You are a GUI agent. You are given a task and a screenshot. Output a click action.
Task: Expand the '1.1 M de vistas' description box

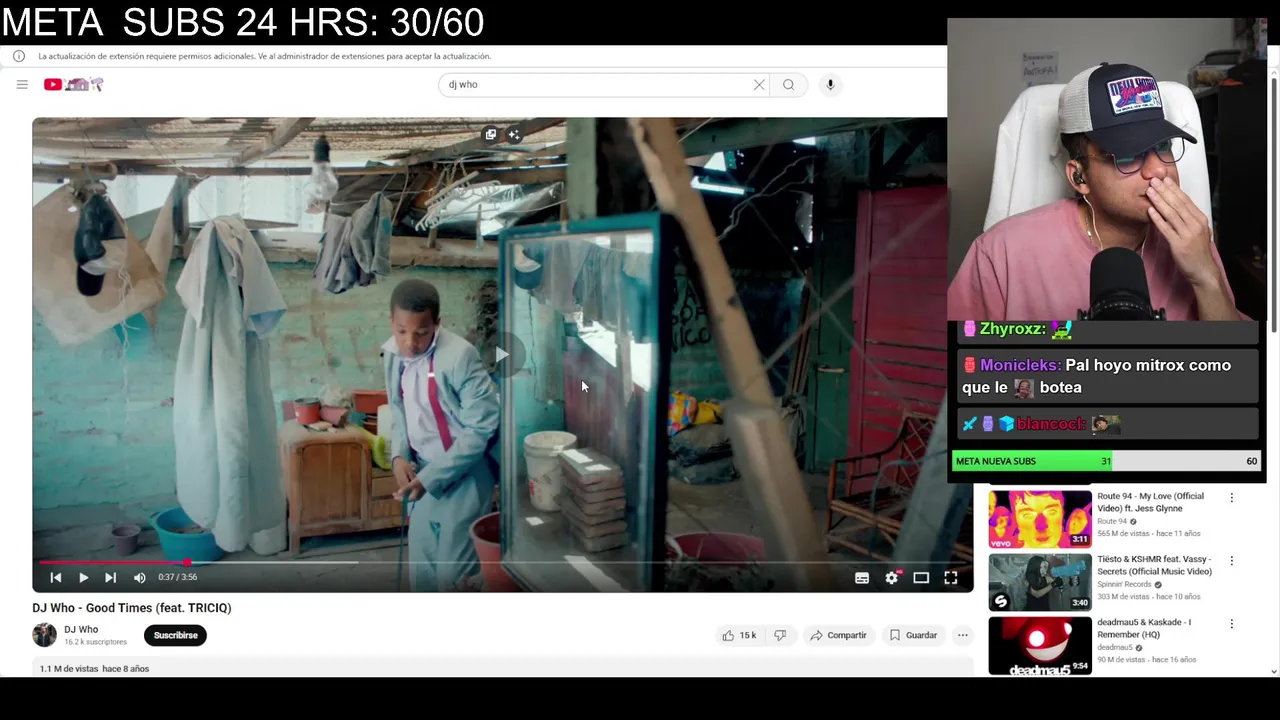click(502, 668)
